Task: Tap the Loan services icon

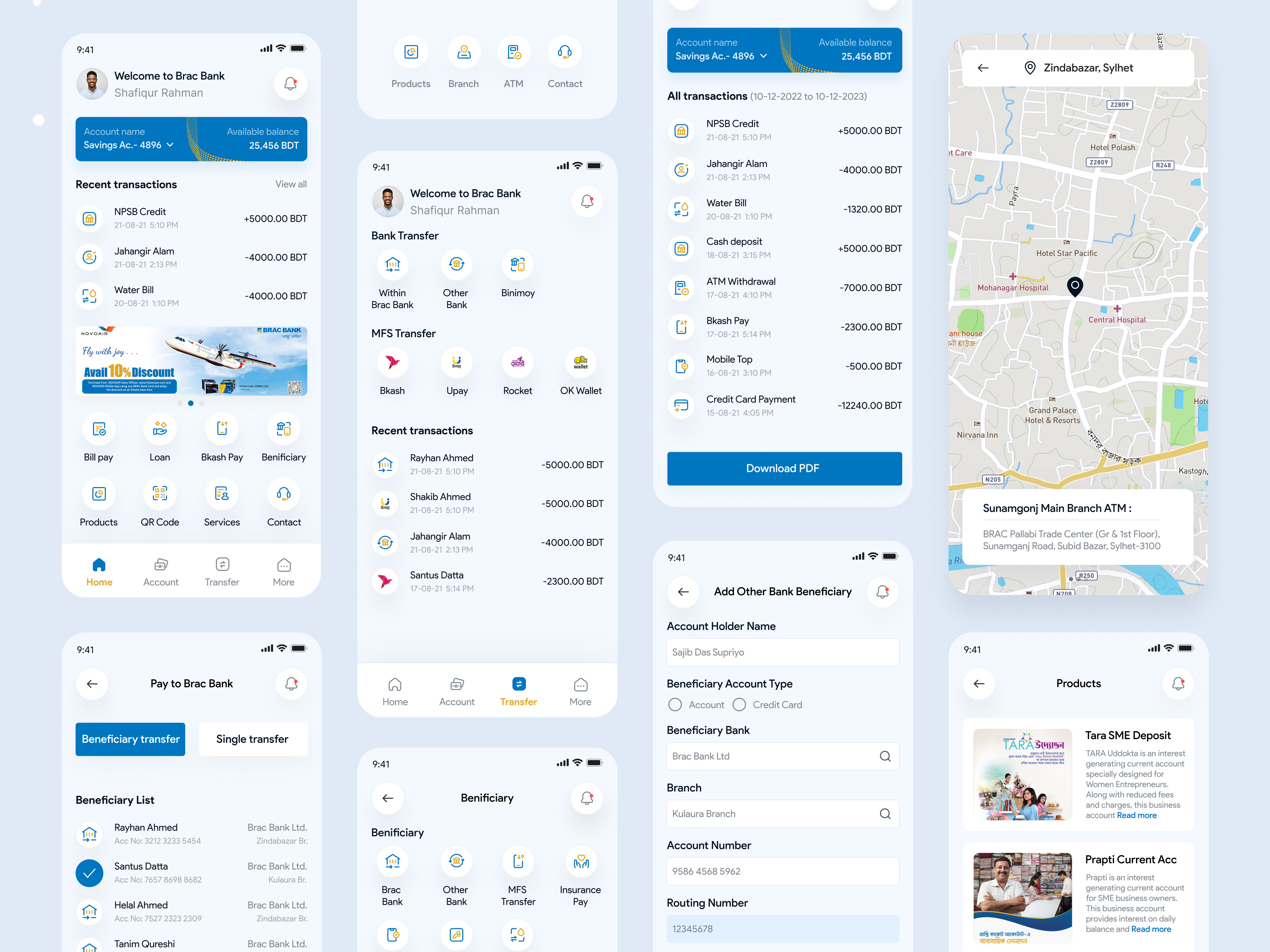Action: [160, 429]
